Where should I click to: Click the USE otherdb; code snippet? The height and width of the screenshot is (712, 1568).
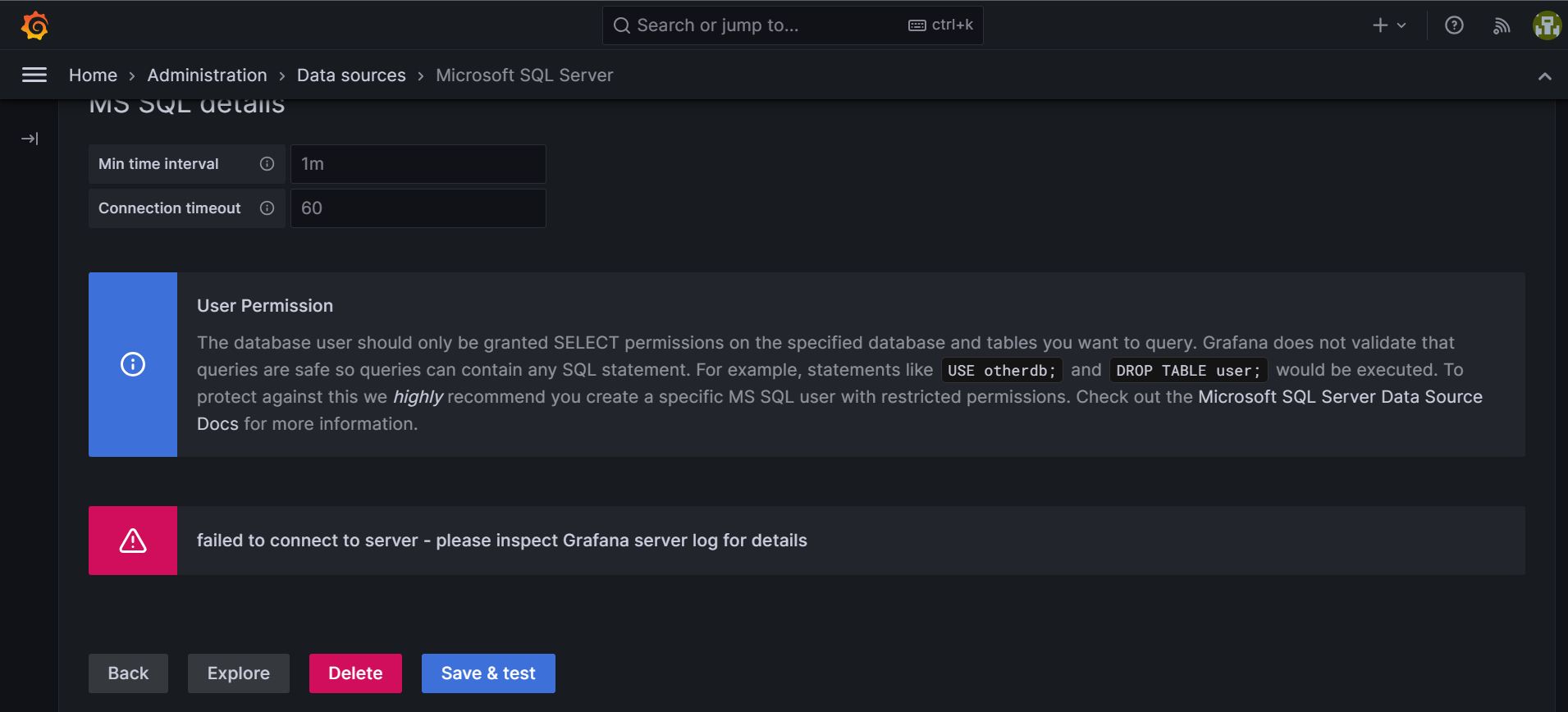point(1002,371)
